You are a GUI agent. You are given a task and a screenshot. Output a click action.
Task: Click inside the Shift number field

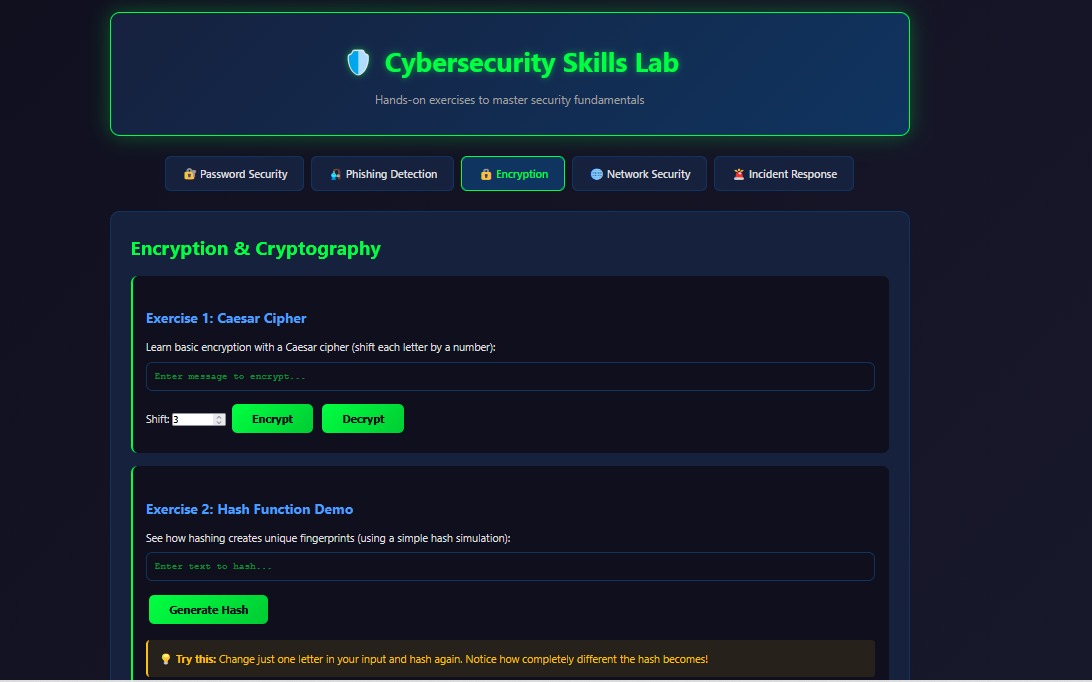(191, 420)
